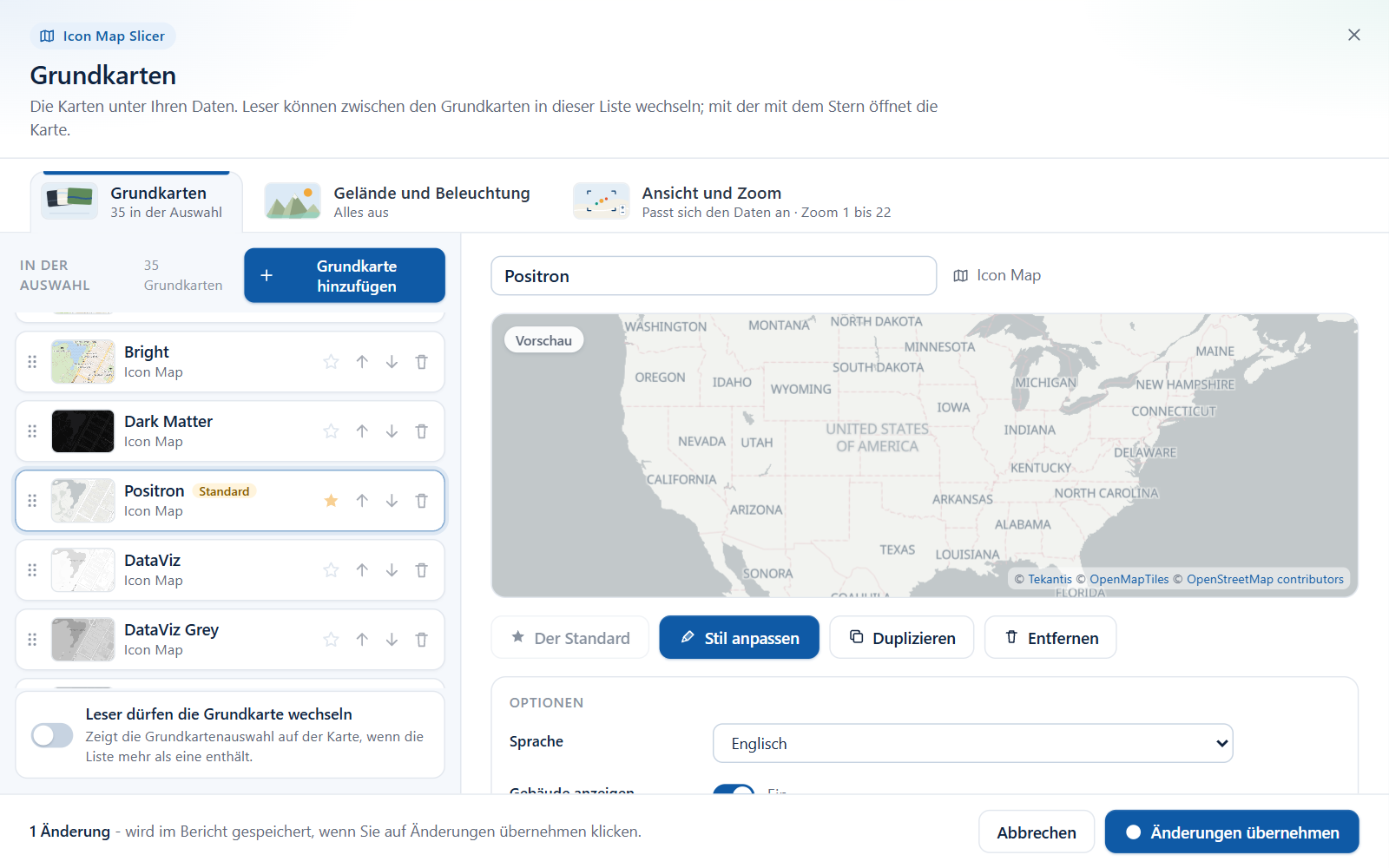Click Grundkarte hinzufügen button
Viewport: 1389px width, 868px height.
coord(345,275)
